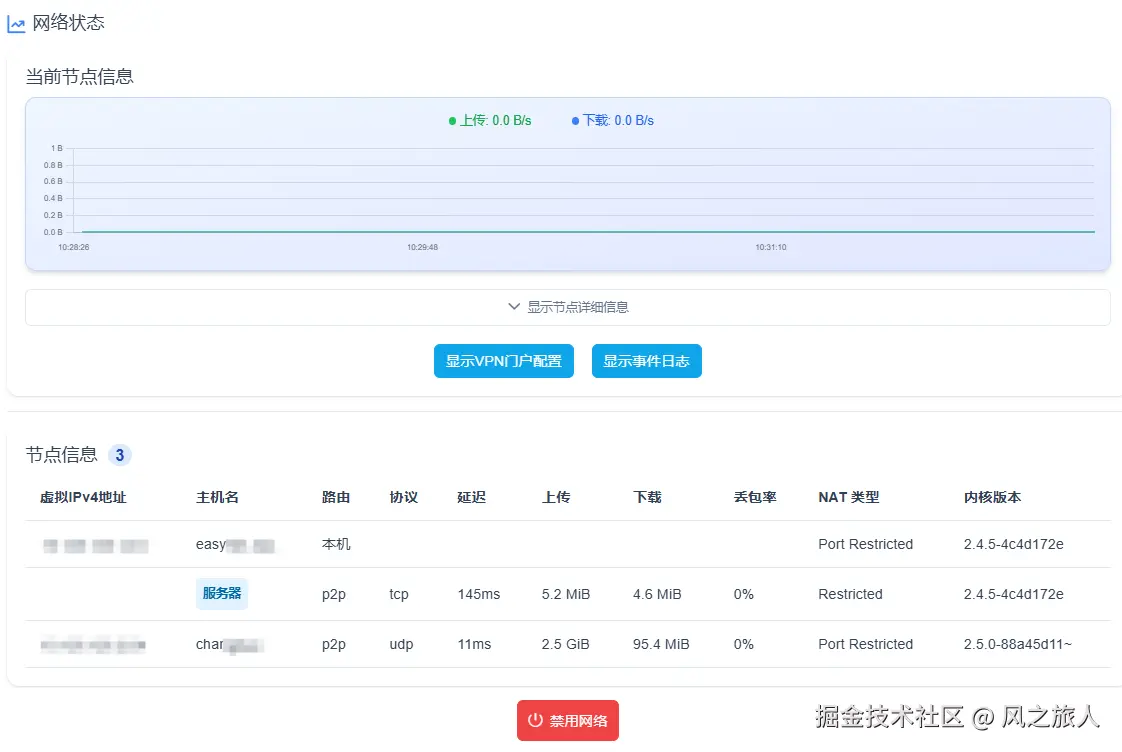Image resolution: width=1122 pixels, height=752 pixels.
Task: Click the 服务器 tag in the table
Action: [222, 593]
